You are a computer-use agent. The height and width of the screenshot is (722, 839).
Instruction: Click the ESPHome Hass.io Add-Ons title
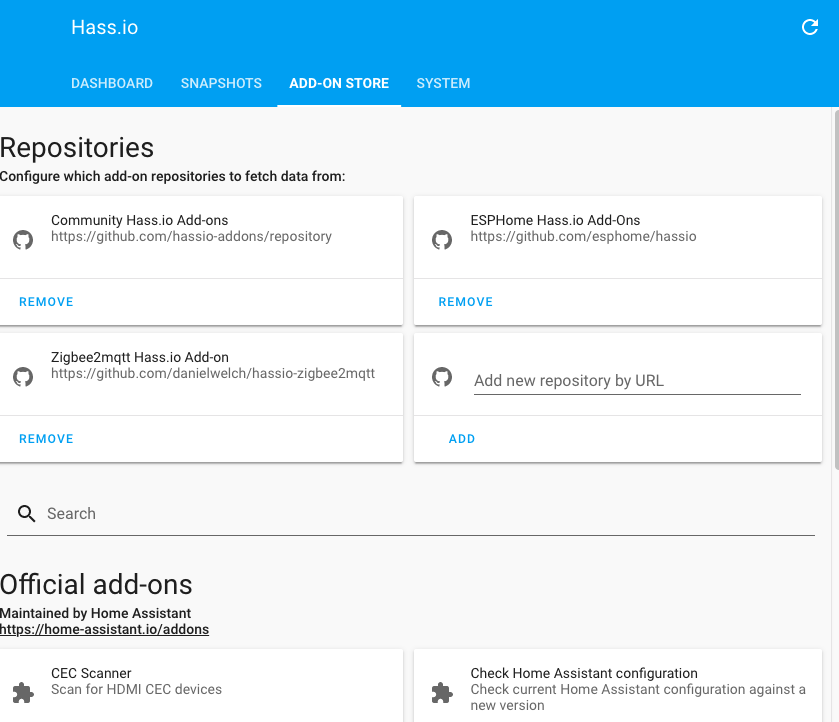555,220
